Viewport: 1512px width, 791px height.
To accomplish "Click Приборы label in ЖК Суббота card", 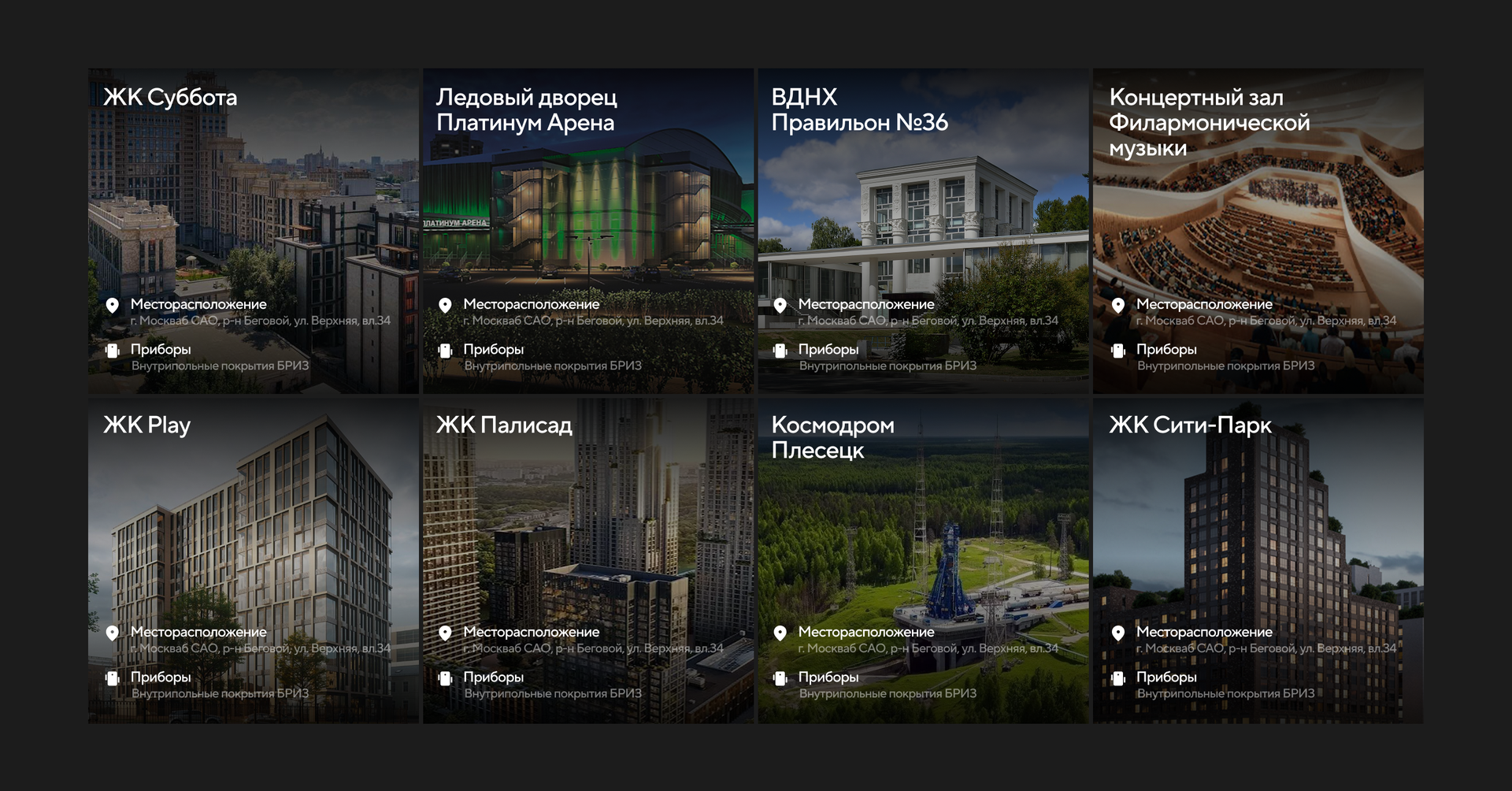I will [x=161, y=349].
